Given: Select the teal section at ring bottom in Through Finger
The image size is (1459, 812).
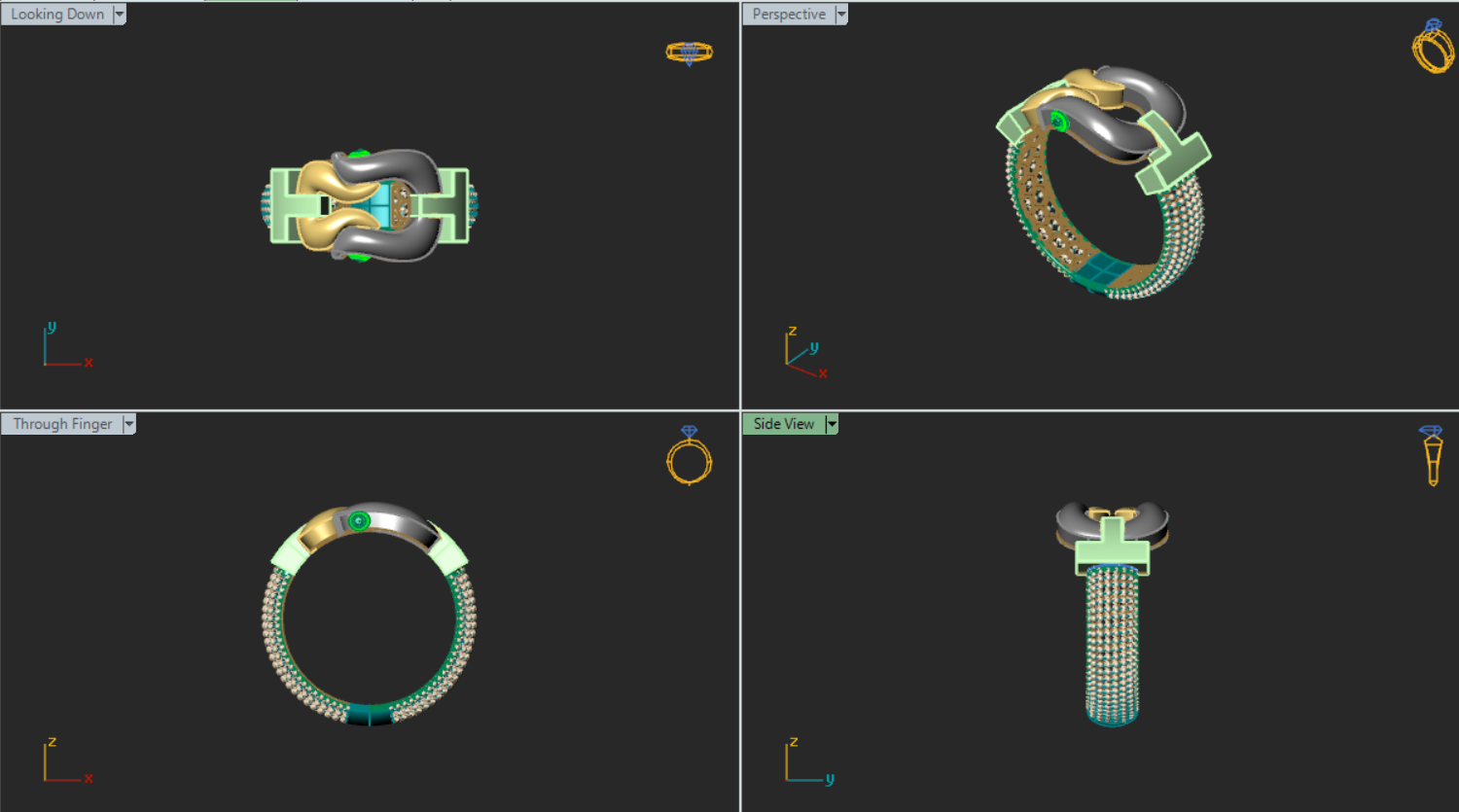Looking at the screenshot, I should (x=370, y=715).
